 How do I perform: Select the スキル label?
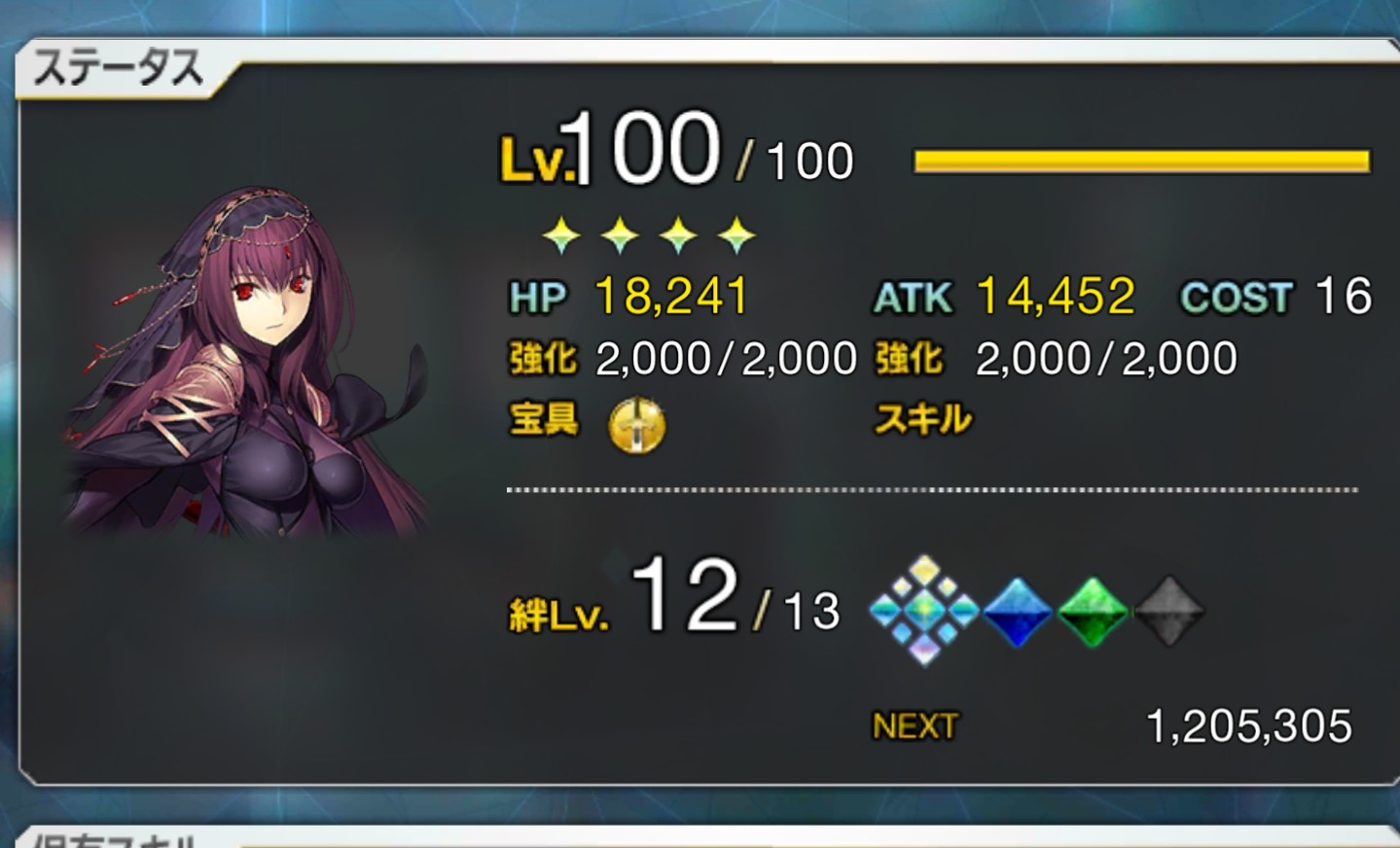coord(922,419)
